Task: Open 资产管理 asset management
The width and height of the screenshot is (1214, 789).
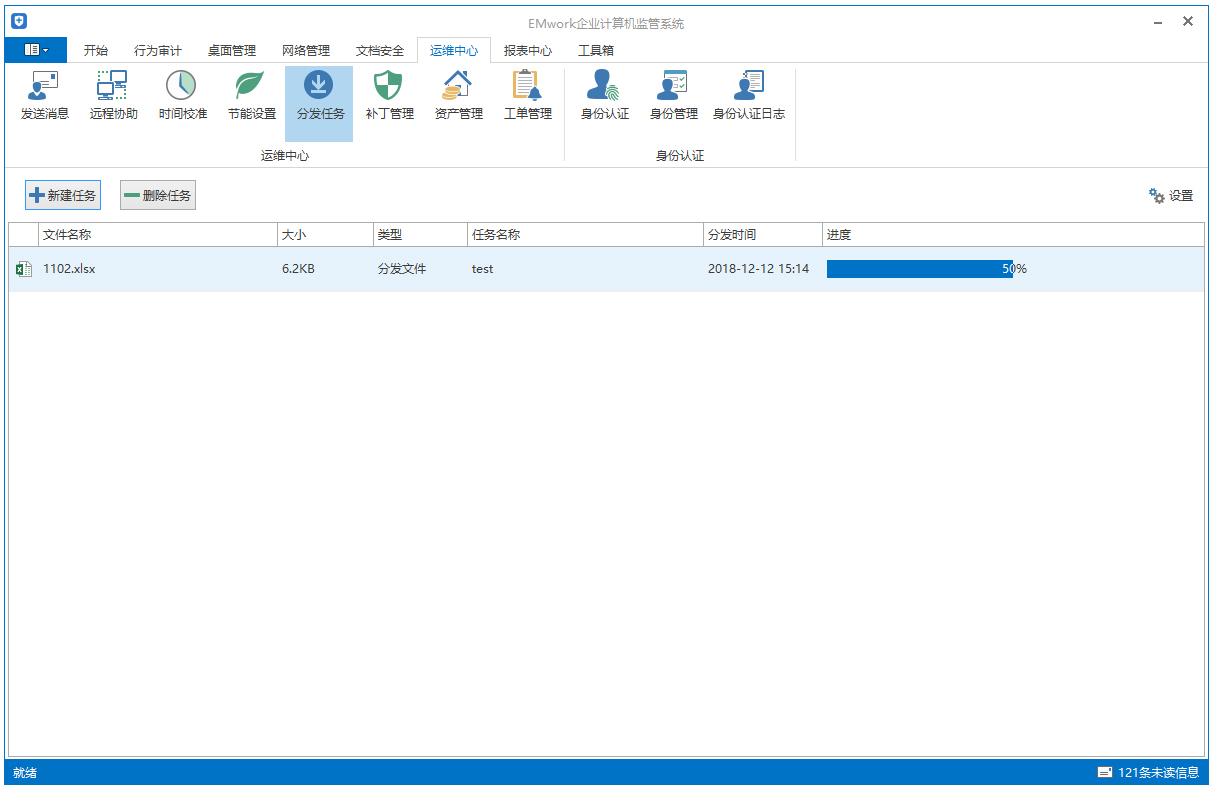Action: [458, 96]
